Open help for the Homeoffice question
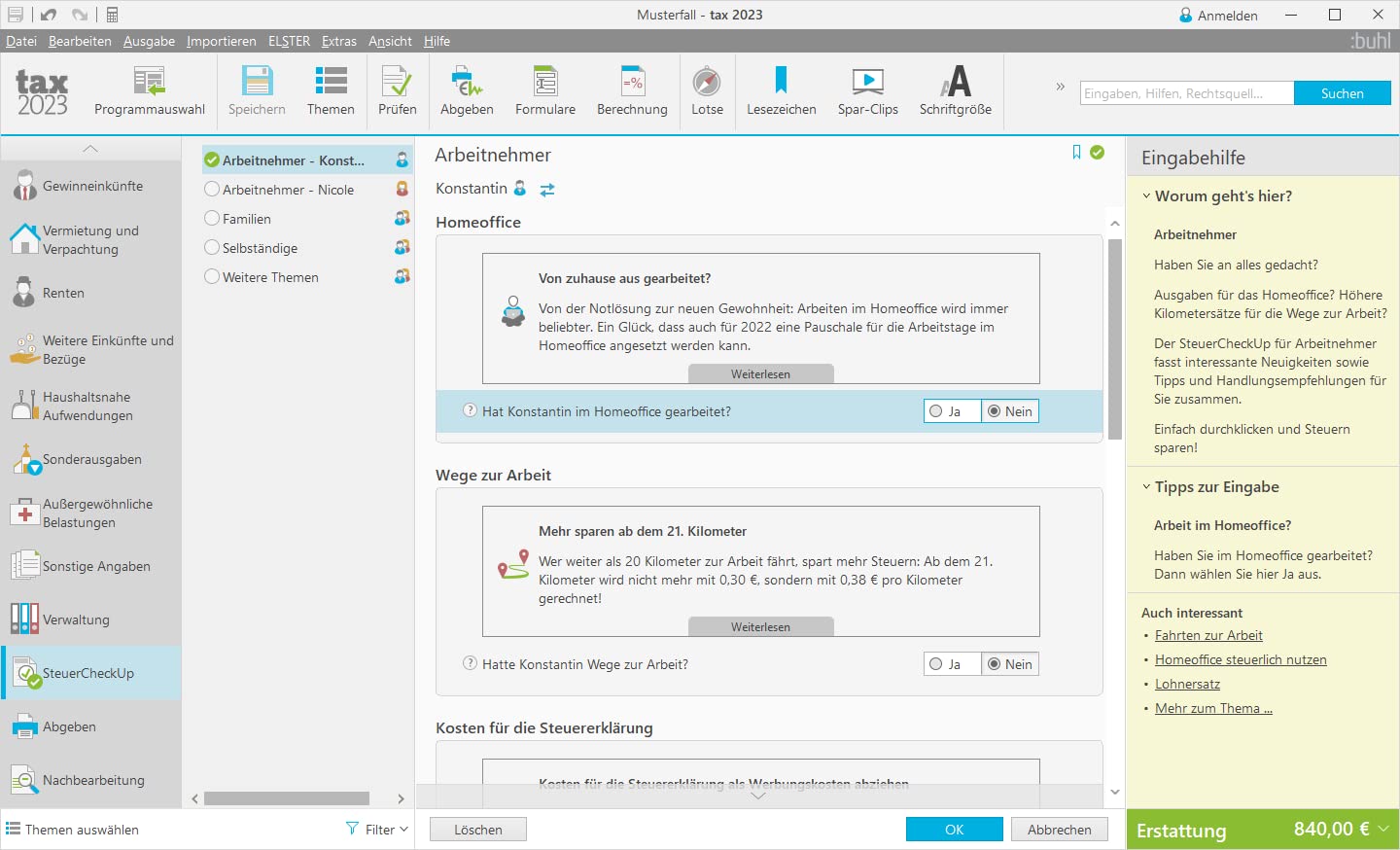Screen dimensions: 1400x850 (471, 410)
